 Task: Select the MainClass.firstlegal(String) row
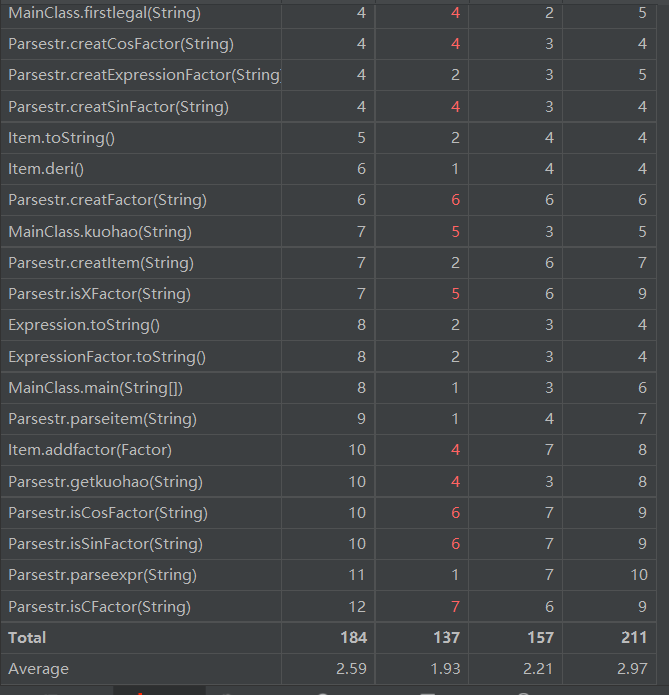tap(104, 13)
